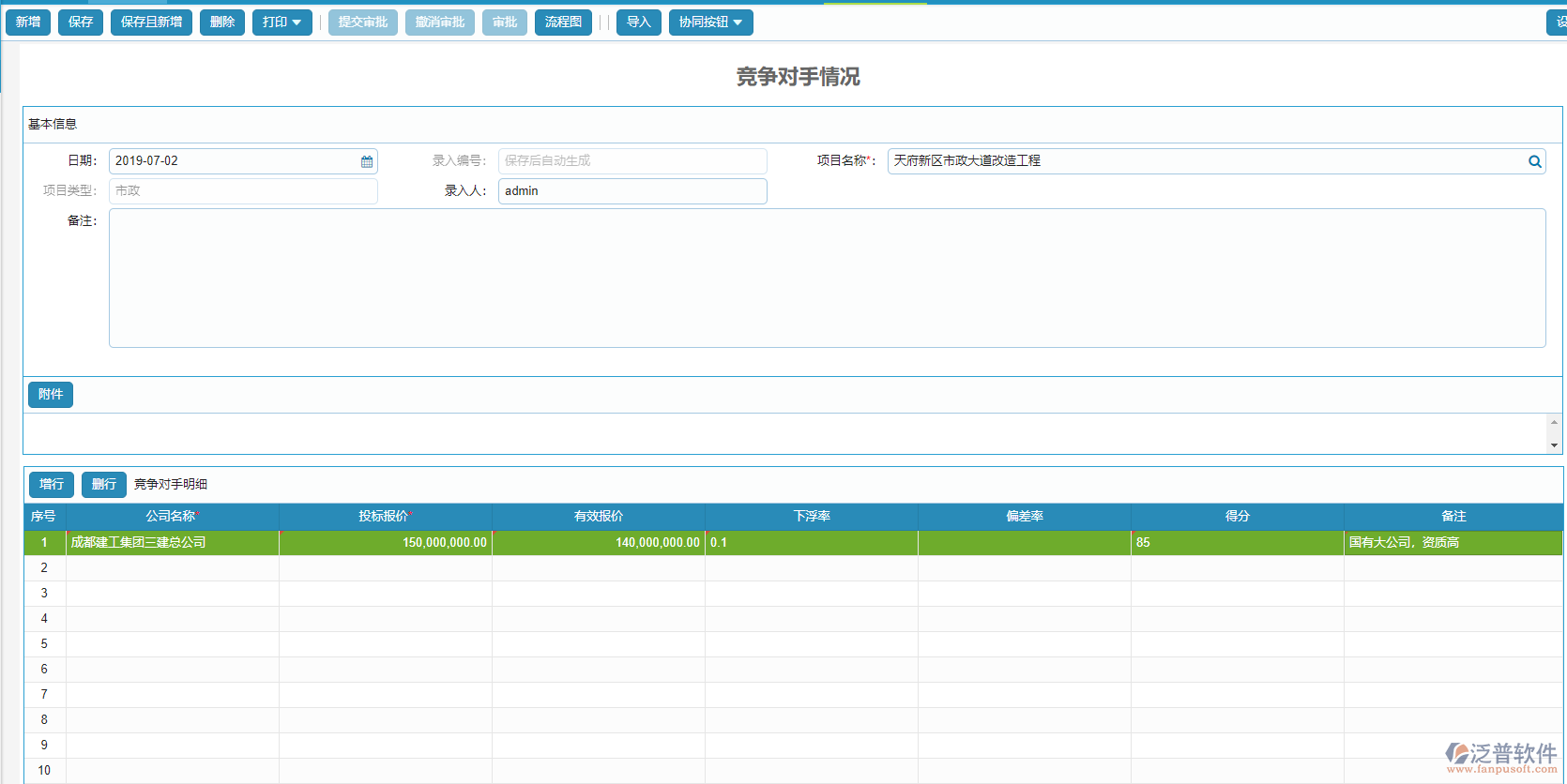Click 保存且新增 in the toolbar

pos(151,23)
